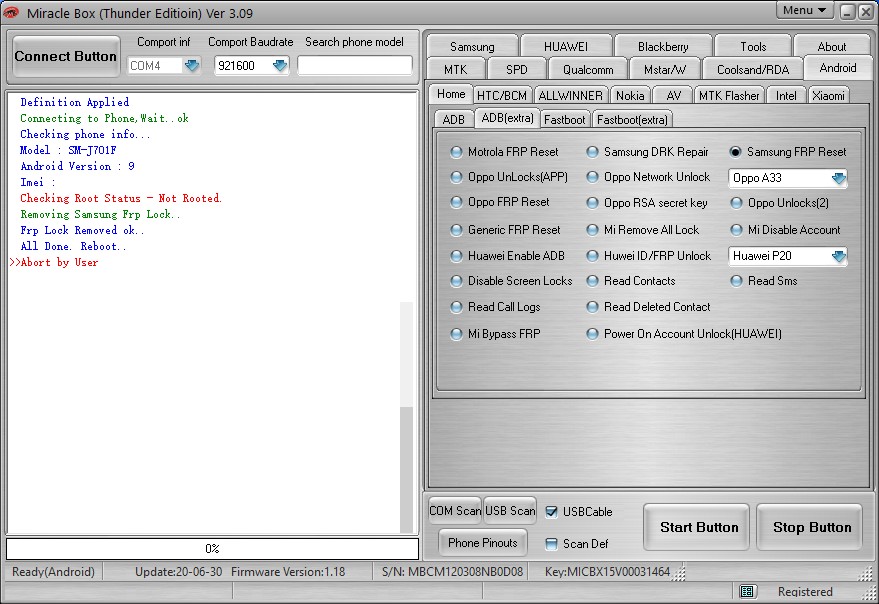Switch to the Fastboot sub-tab
The image size is (879, 604).
click(x=565, y=119)
